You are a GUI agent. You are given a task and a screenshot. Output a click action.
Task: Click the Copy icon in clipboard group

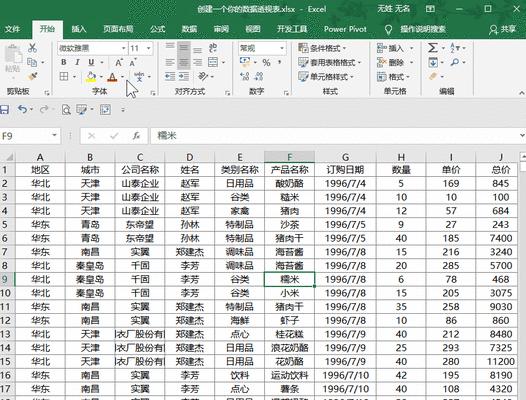coord(32,62)
